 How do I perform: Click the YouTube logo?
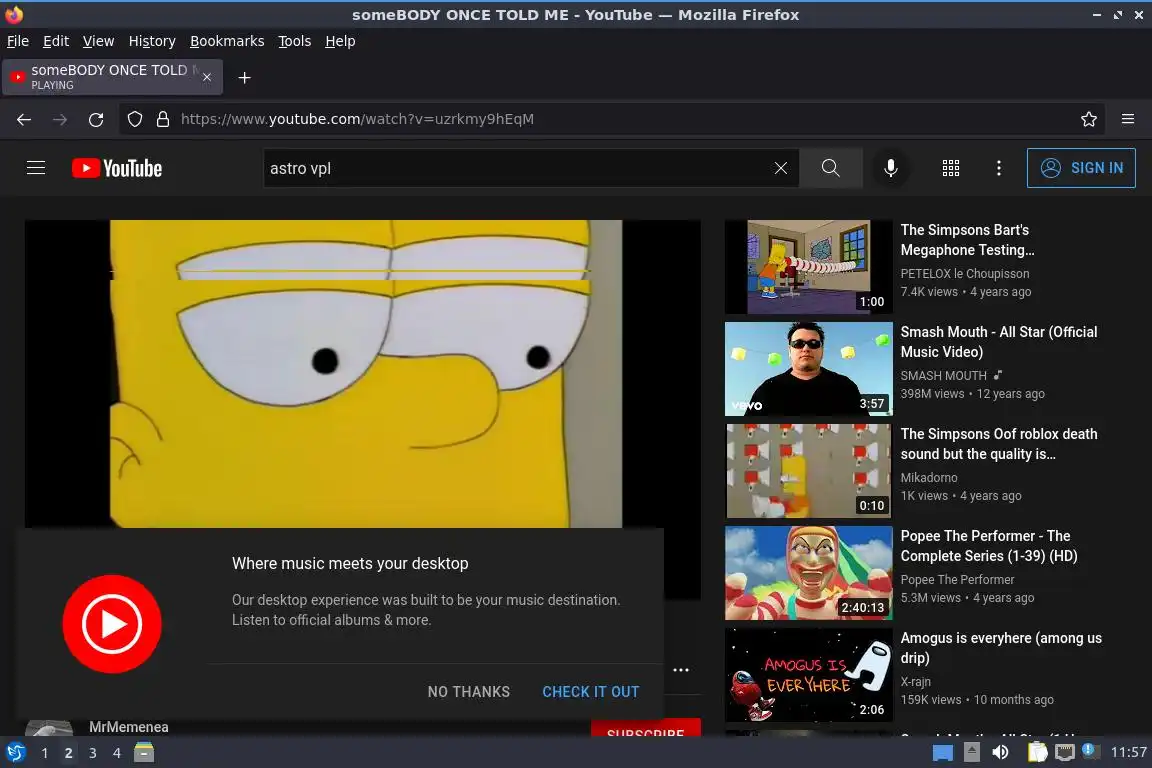click(117, 168)
